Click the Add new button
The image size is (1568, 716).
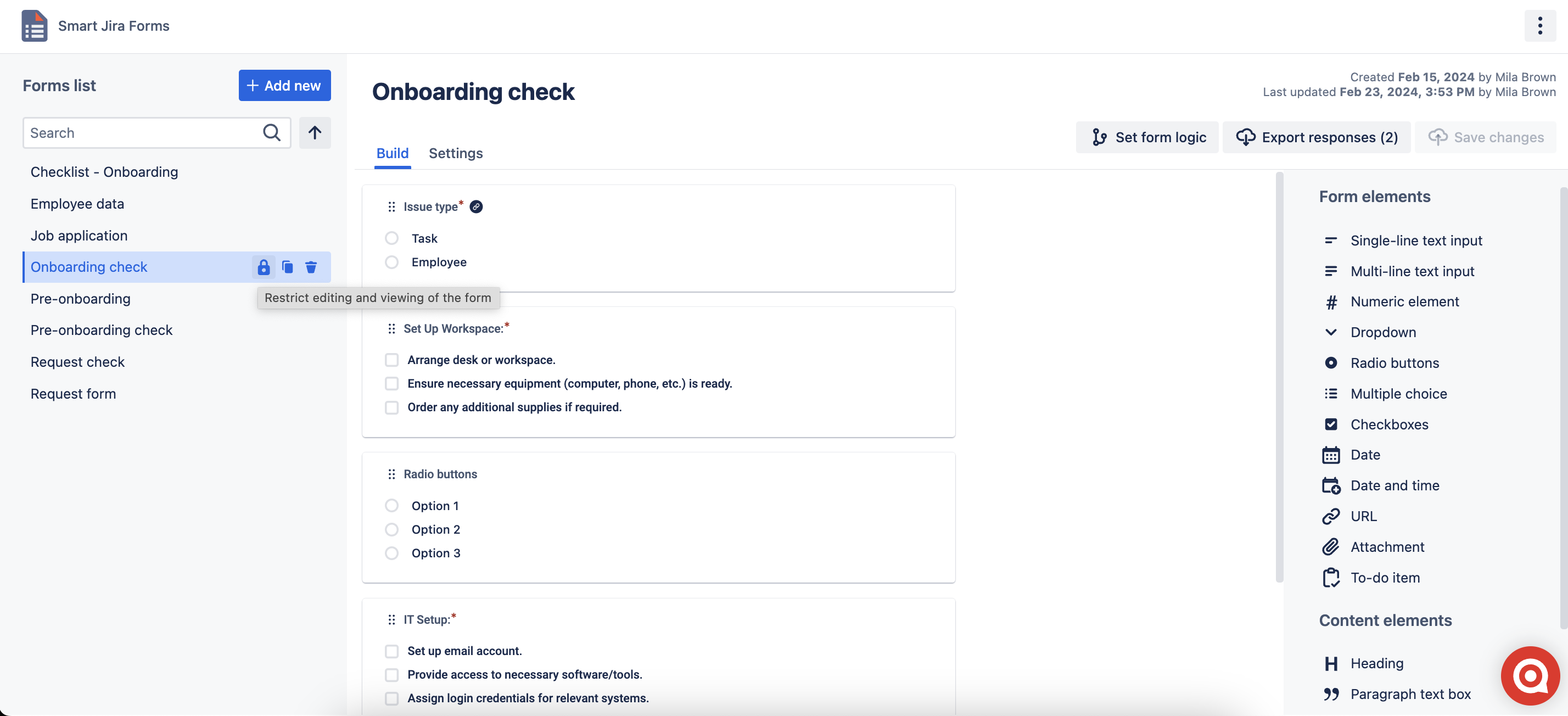pyautogui.click(x=284, y=85)
